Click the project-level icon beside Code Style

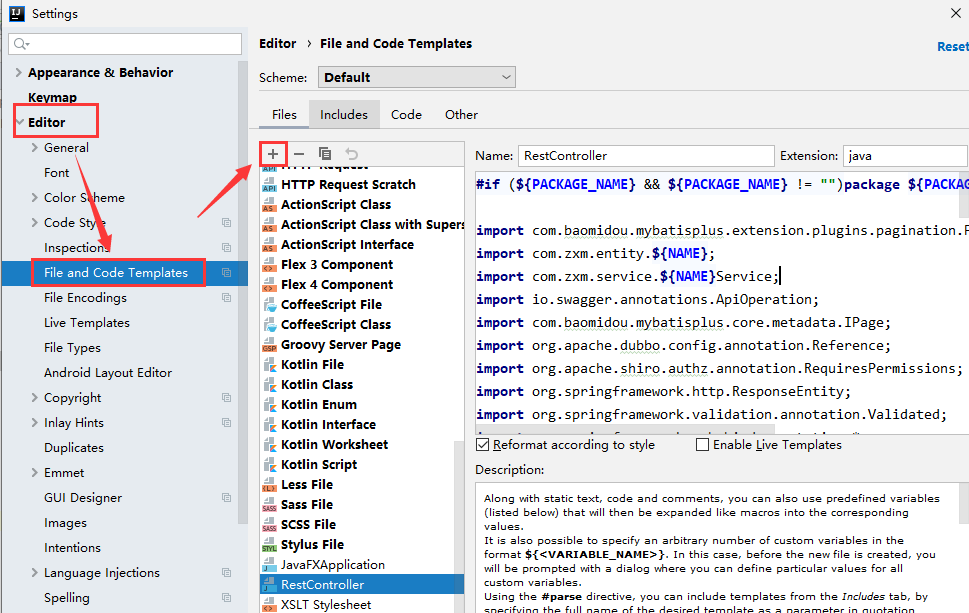(x=226, y=222)
